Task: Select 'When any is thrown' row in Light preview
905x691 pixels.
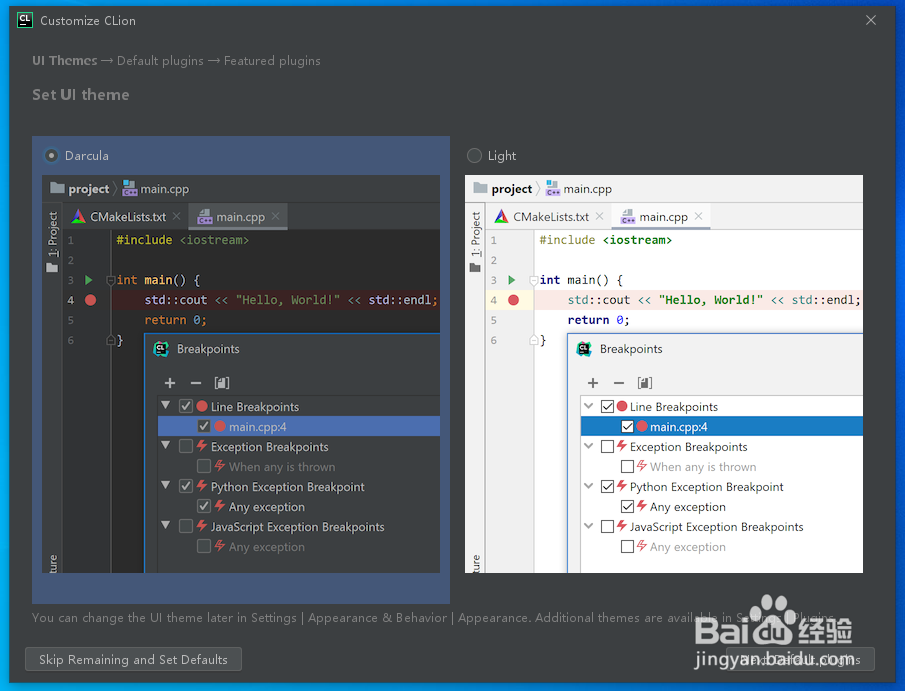Action: coord(721,466)
